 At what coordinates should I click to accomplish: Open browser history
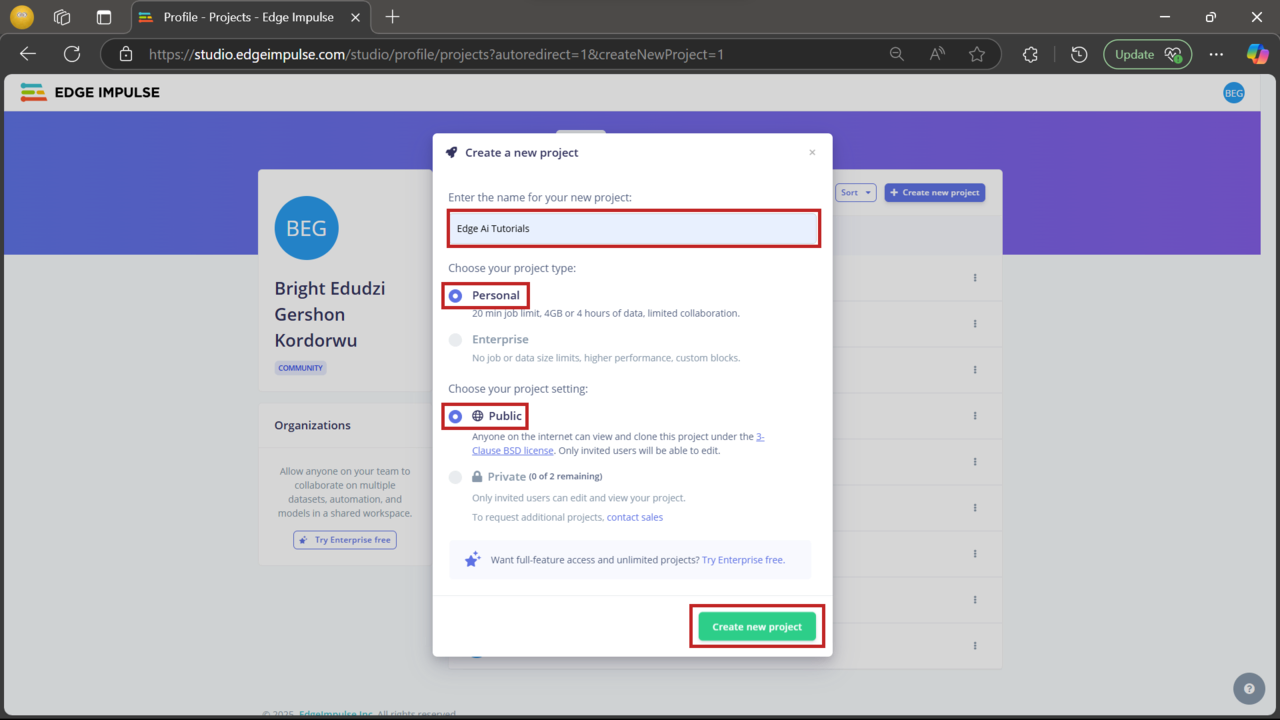click(x=1078, y=53)
